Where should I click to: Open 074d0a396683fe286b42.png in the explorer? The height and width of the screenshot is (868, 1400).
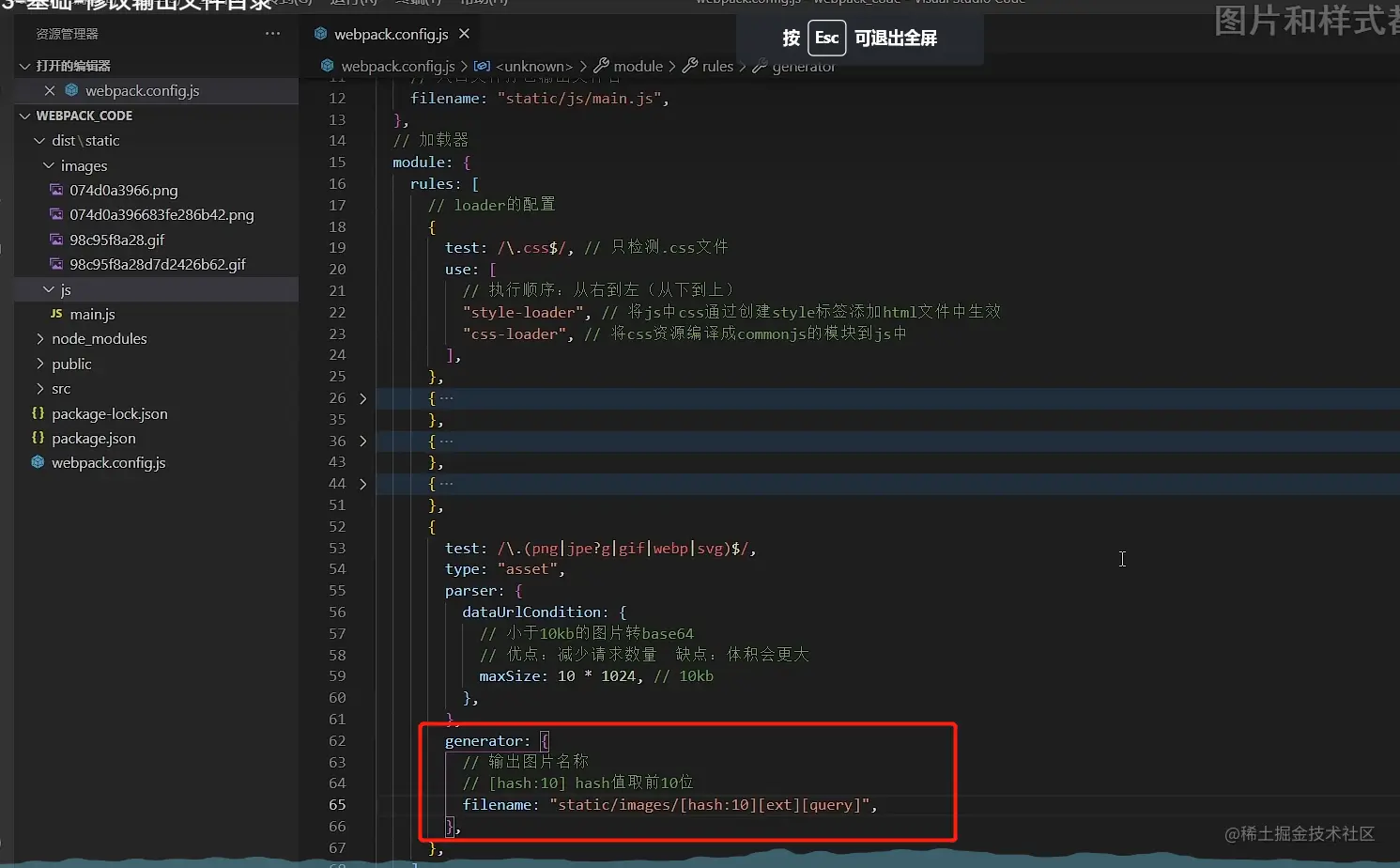tap(162, 214)
